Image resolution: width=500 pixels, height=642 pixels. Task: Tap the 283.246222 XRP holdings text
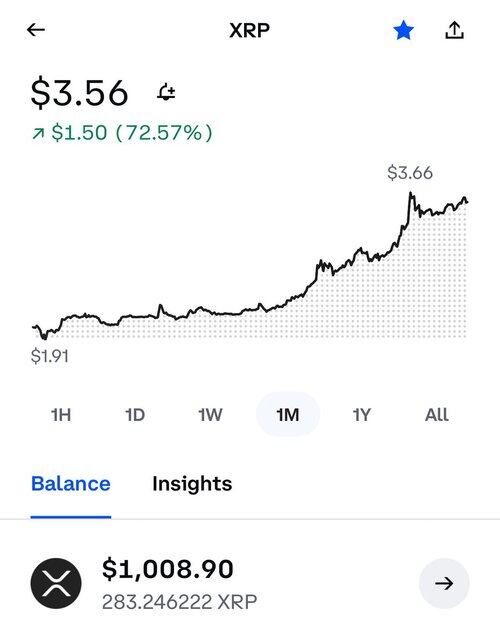[179, 602]
